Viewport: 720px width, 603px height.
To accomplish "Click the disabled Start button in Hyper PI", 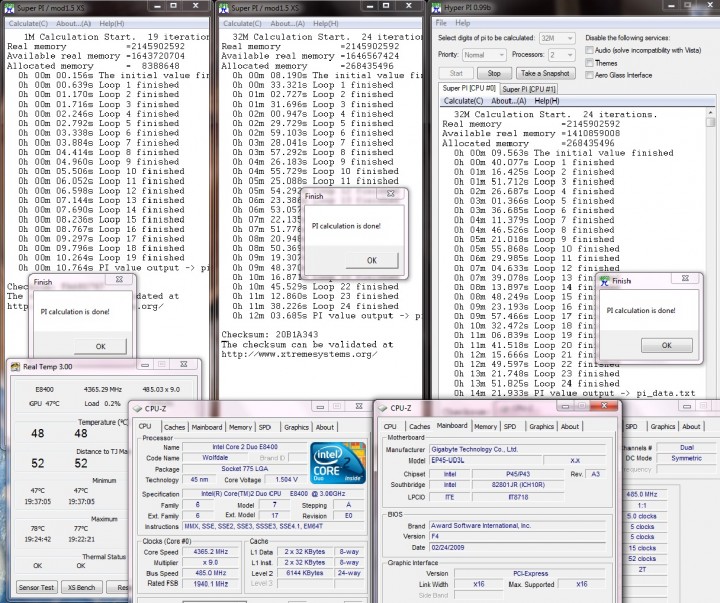I will click(x=456, y=73).
